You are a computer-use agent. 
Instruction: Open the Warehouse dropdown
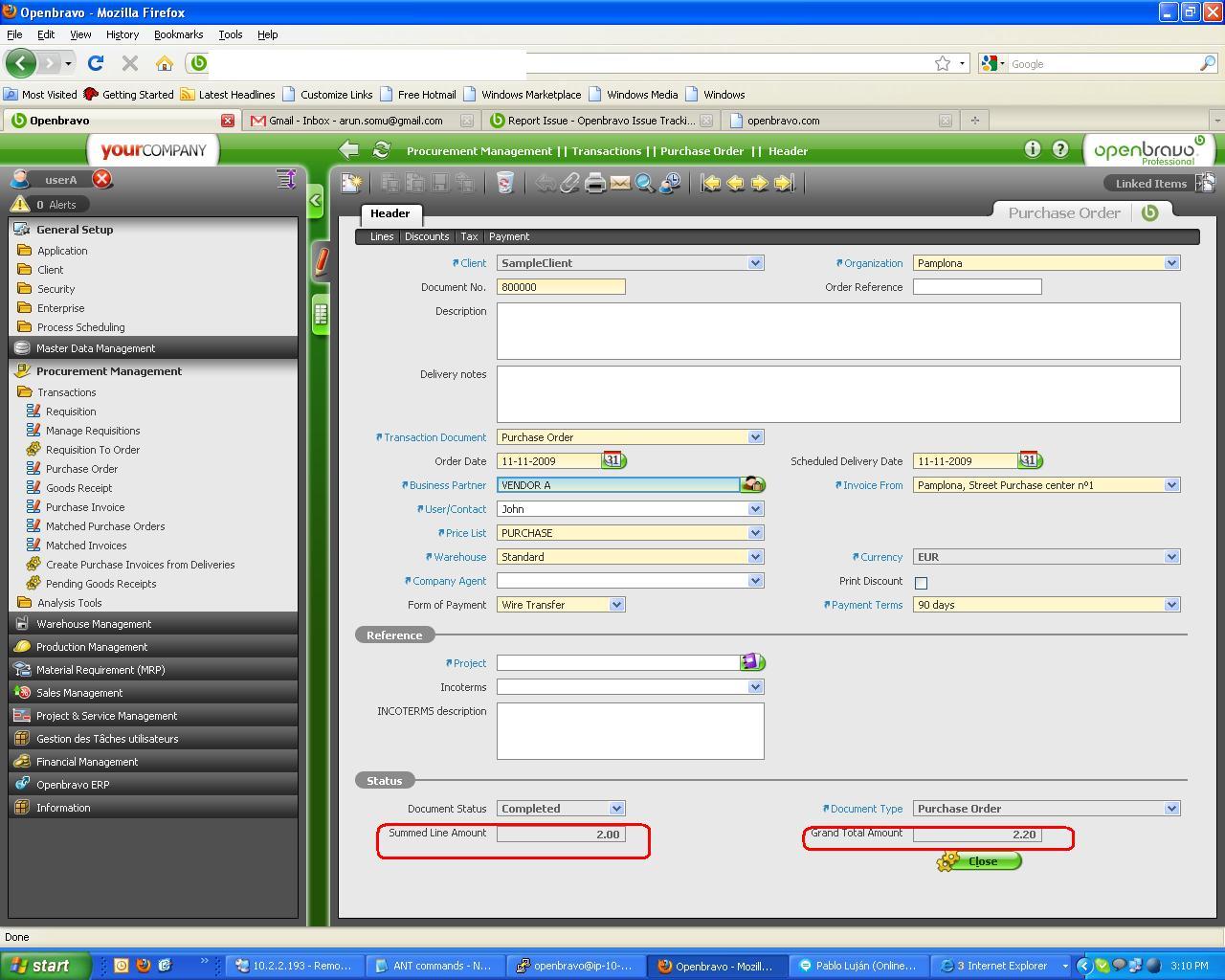pyautogui.click(x=755, y=557)
